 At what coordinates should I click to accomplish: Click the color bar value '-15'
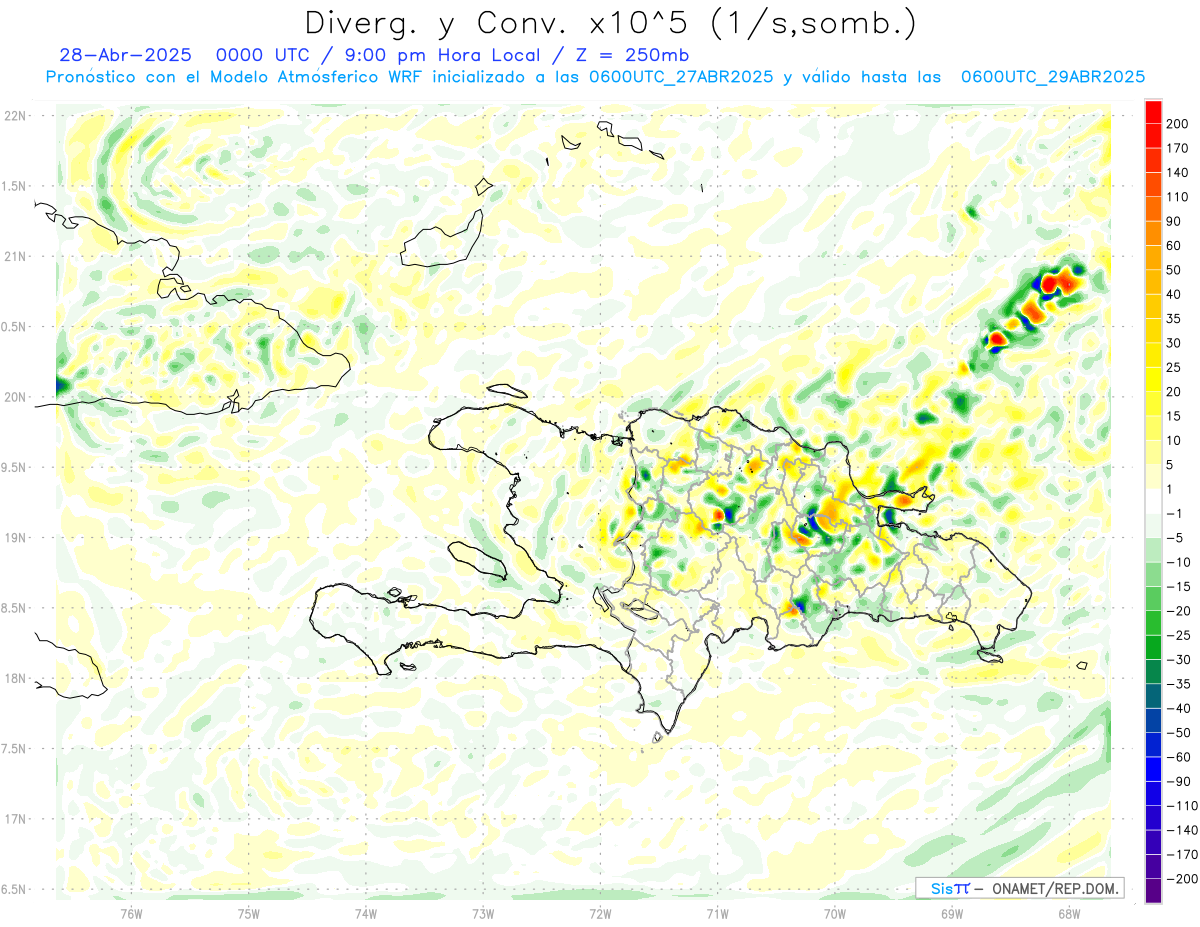(1178, 587)
